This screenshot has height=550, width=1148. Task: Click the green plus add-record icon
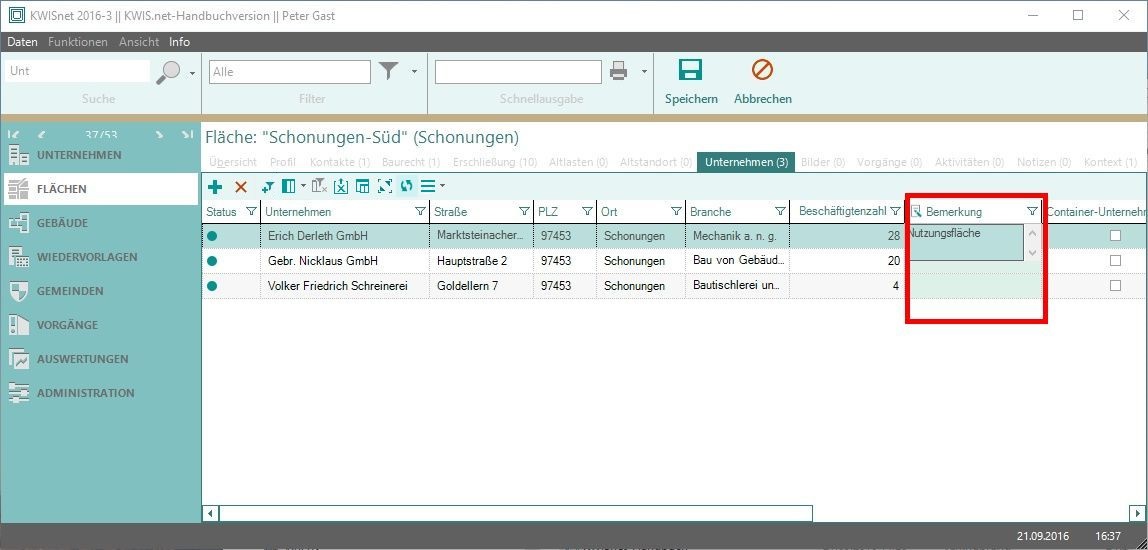point(215,186)
